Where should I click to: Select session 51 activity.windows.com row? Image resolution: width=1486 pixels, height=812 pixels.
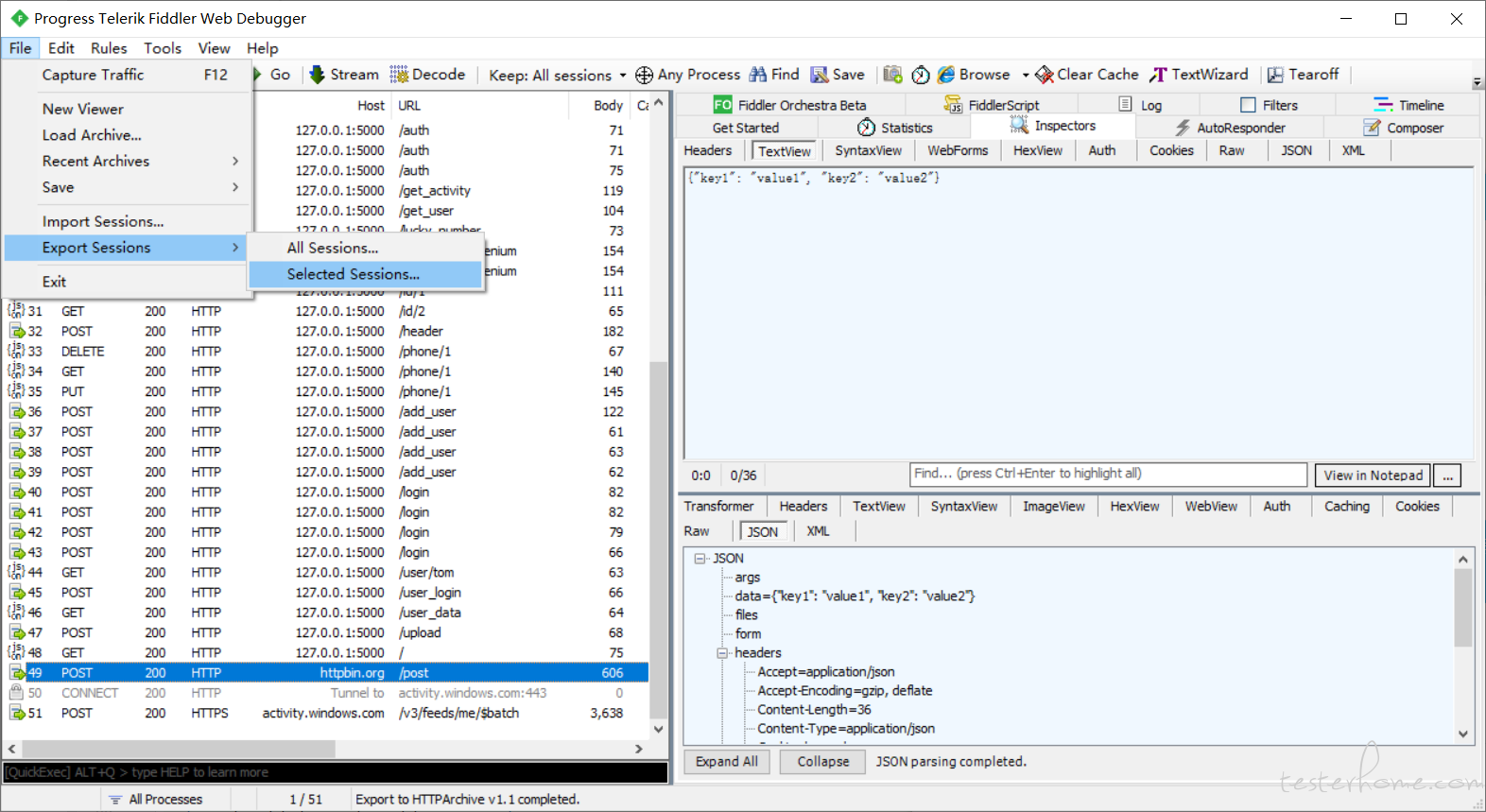(326, 714)
